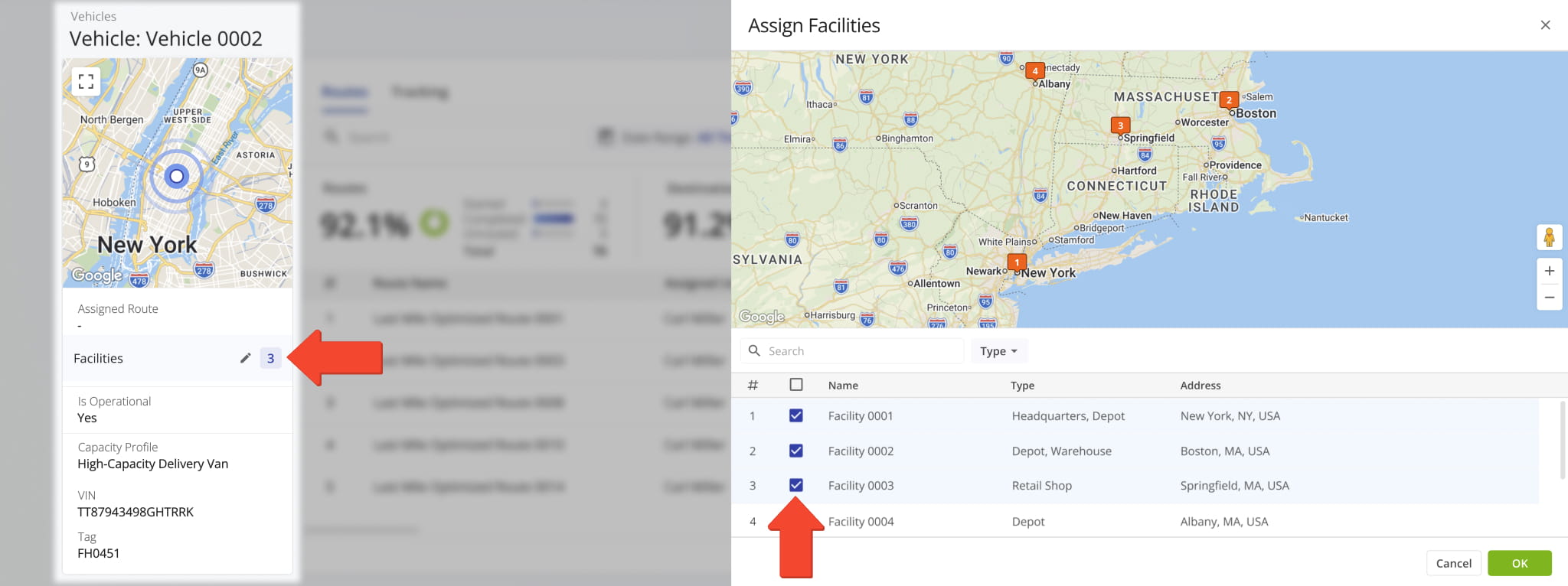The height and width of the screenshot is (586, 1568).
Task: Click the Vehicle 0002 page title
Action: point(165,38)
